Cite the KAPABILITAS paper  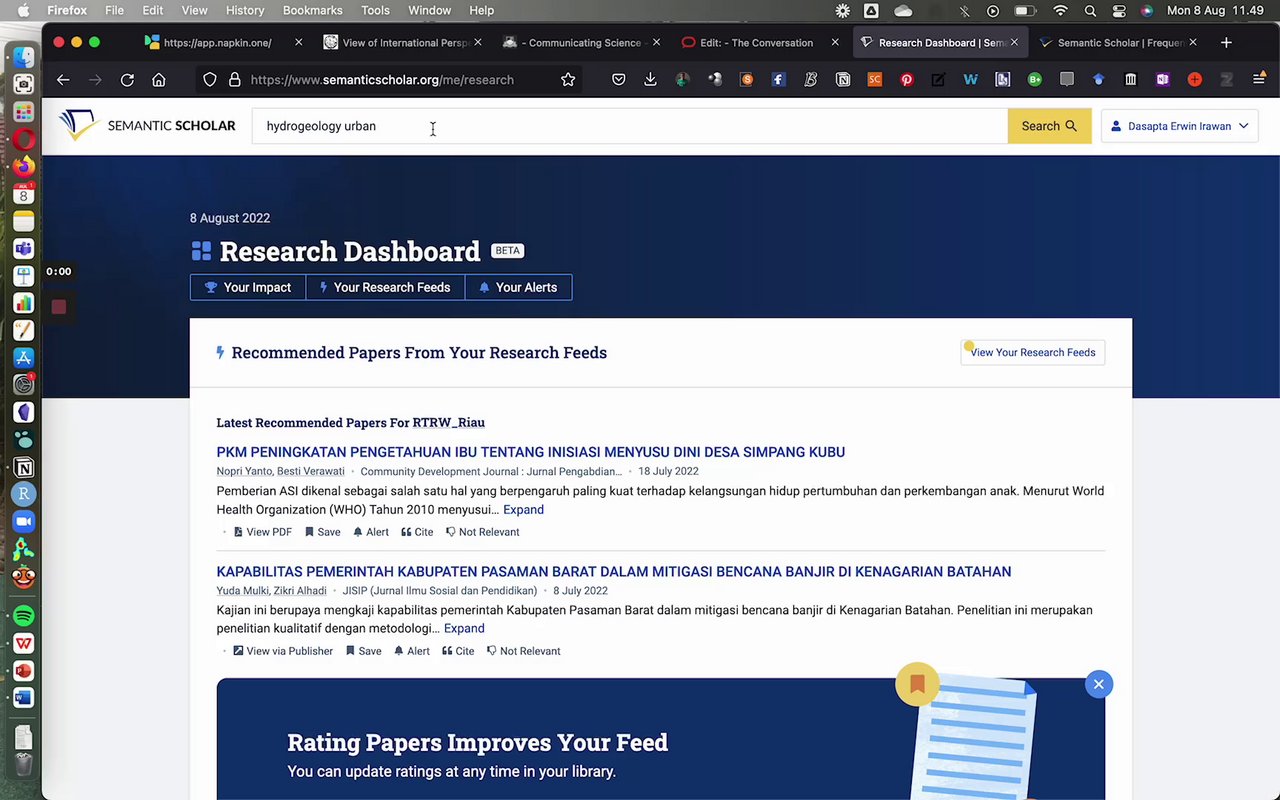coord(458,651)
